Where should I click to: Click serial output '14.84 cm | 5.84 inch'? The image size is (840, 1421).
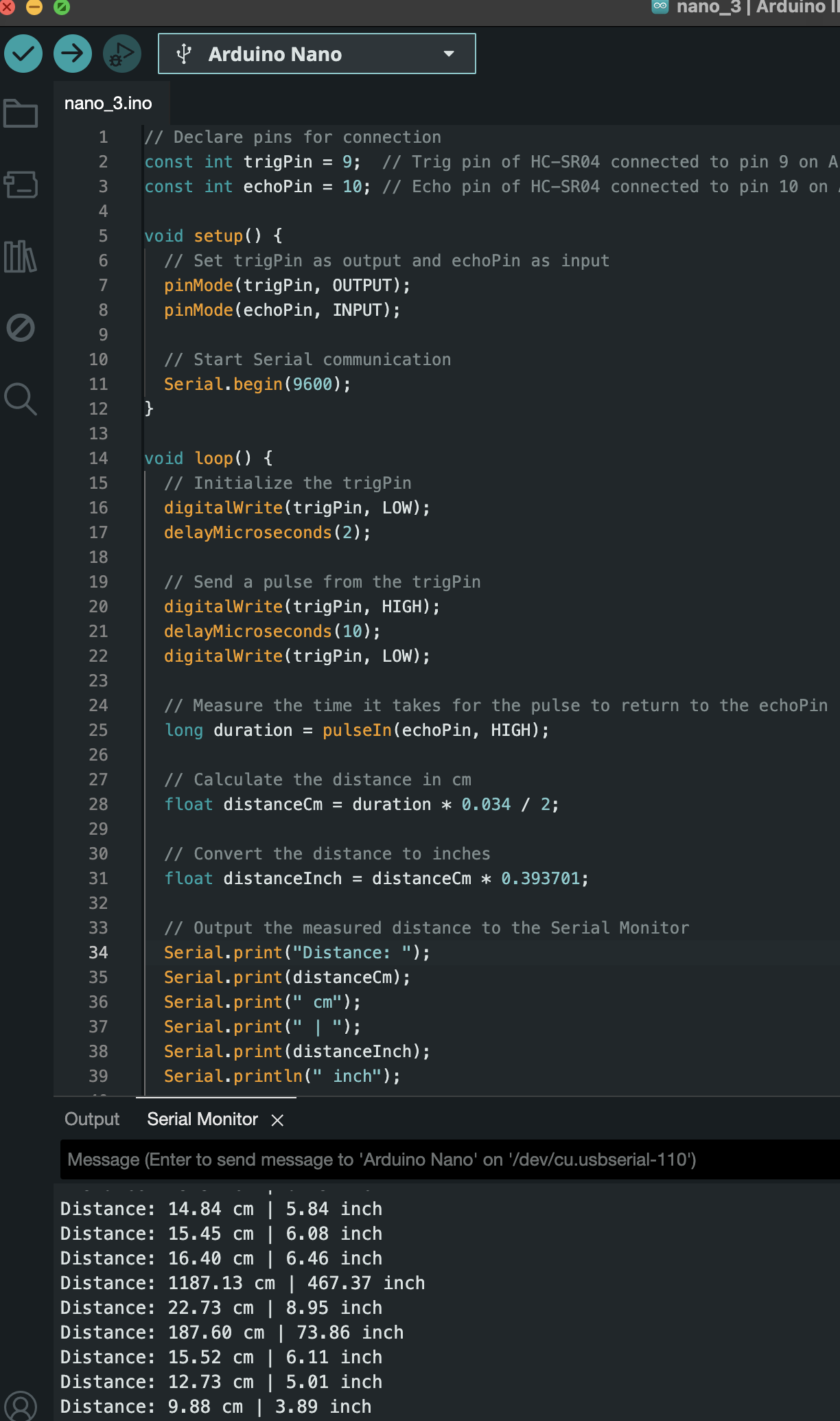[275, 1209]
